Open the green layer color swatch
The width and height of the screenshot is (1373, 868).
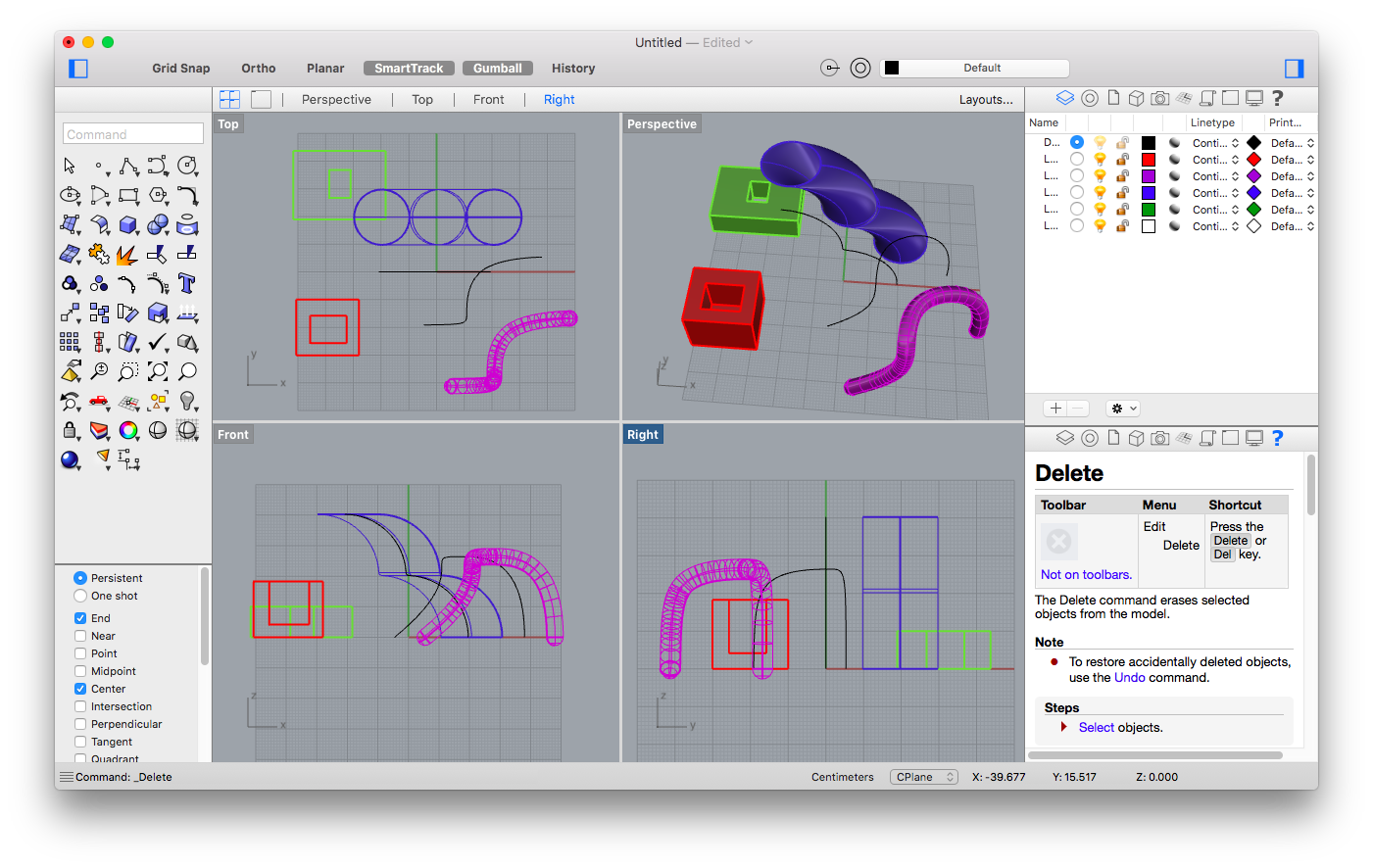pos(1149,210)
